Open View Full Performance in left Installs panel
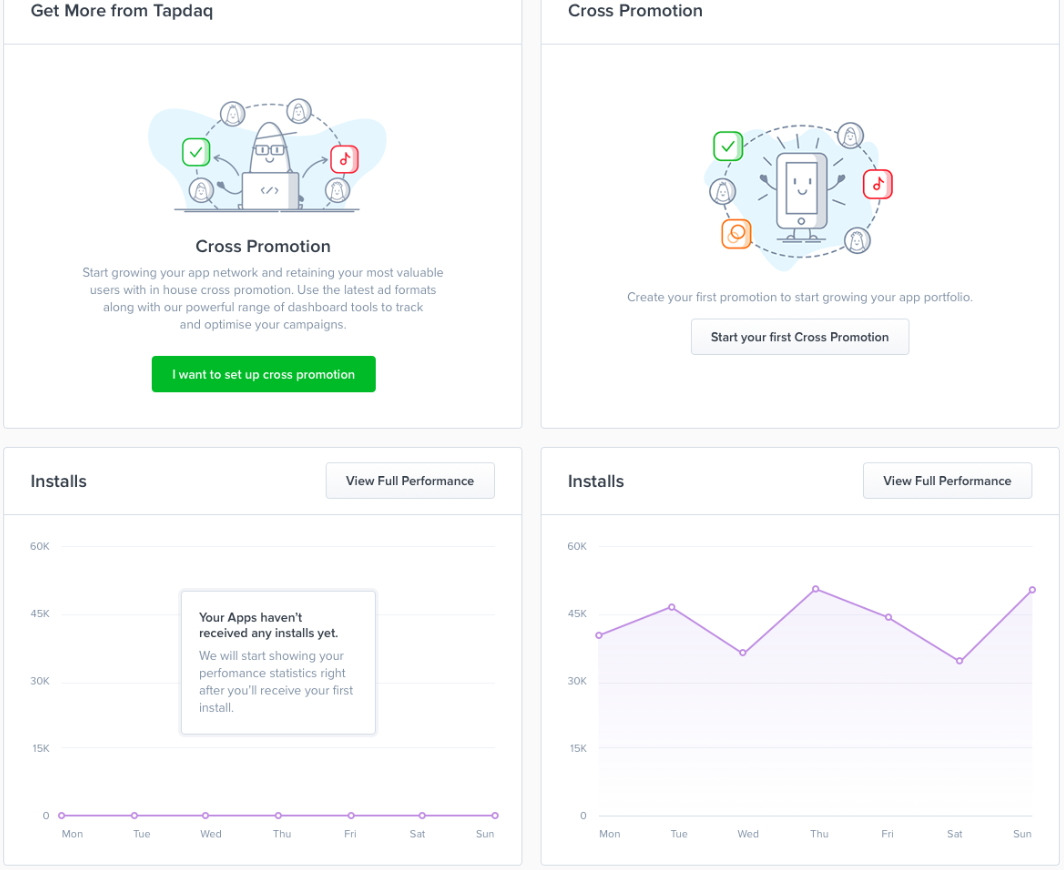The width and height of the screenshot is (1064, 870). [x=410, y=480]
